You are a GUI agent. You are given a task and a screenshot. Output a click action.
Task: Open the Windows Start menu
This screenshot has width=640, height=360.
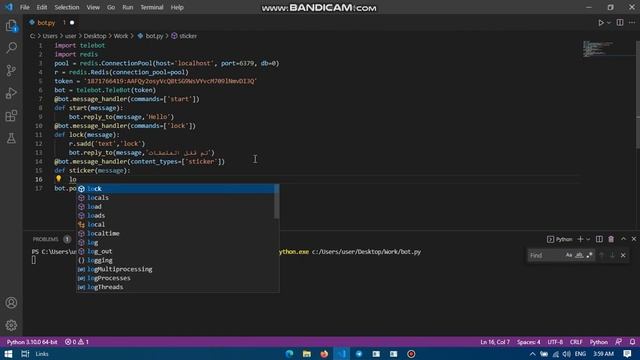pyautogui.click(x=8, y=354)
